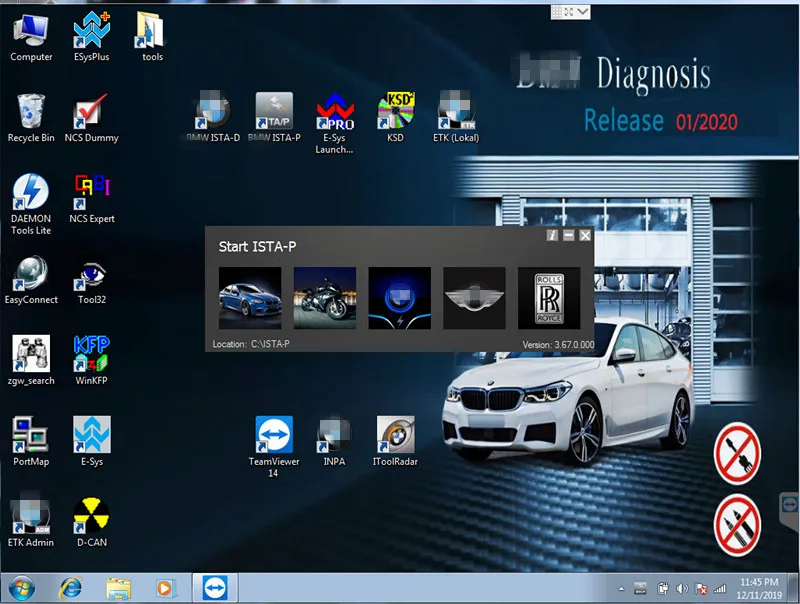Open the Recycle Bin

pos(31,118)
